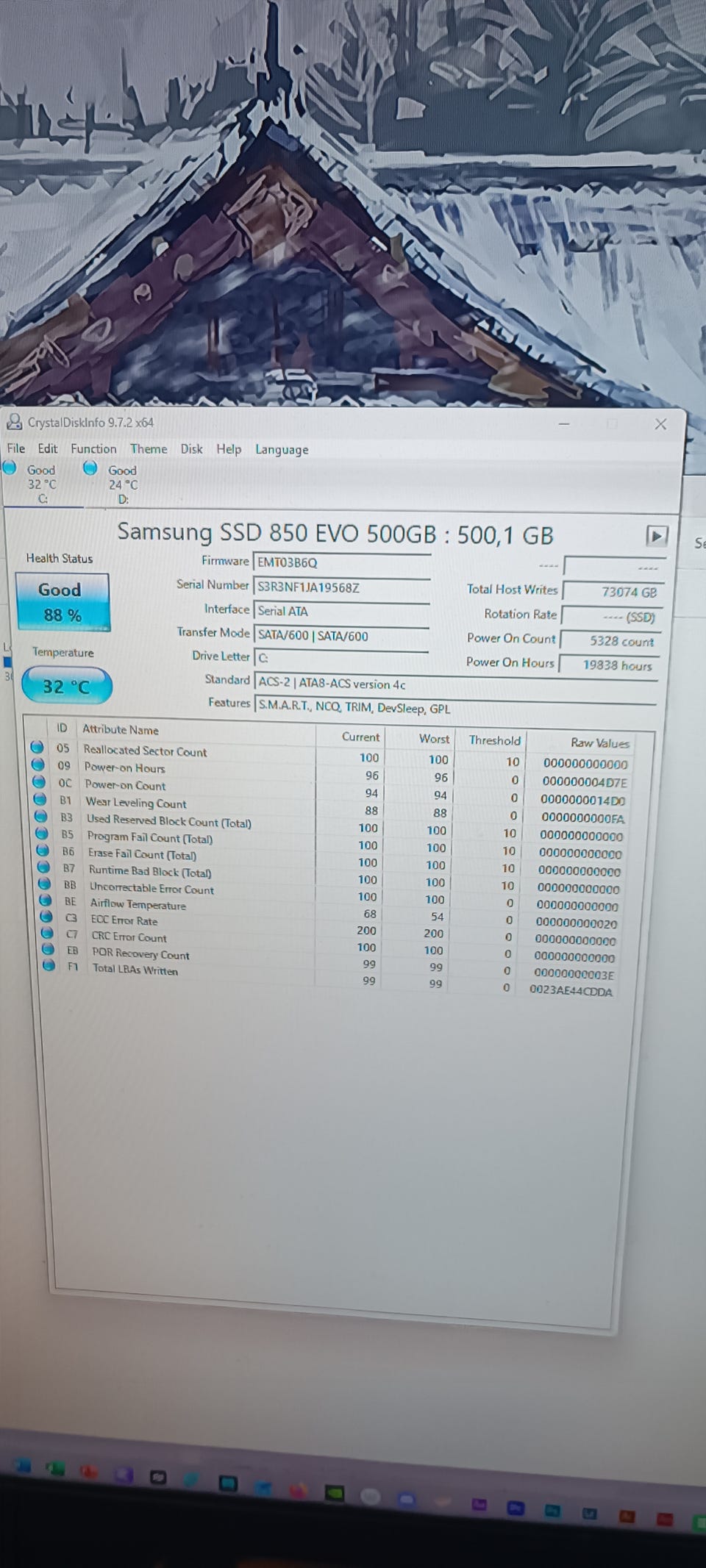Open the Theme menu
Screen dimensions: 706x1568
[149, 448]
